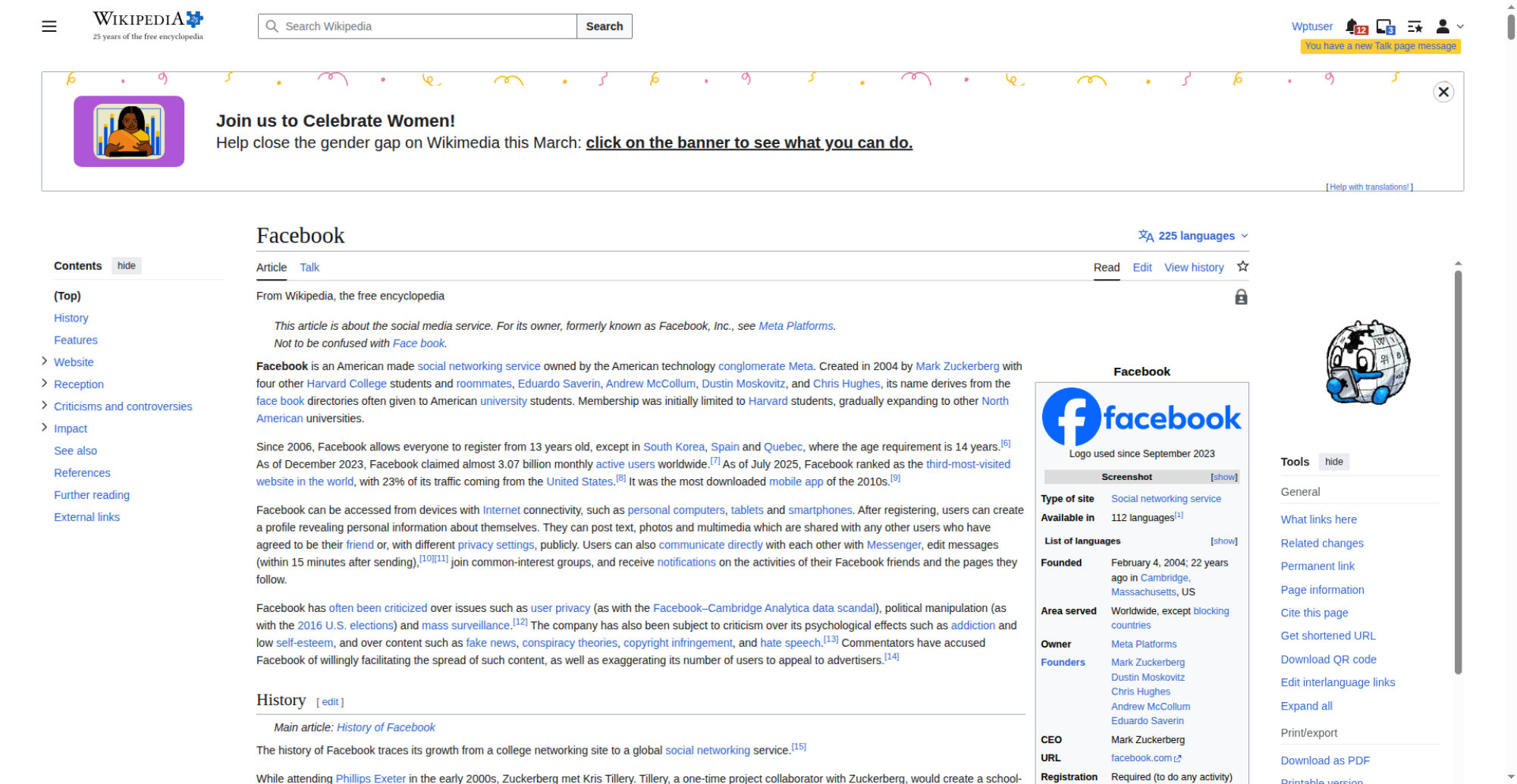Open the View history tab

1194,268
